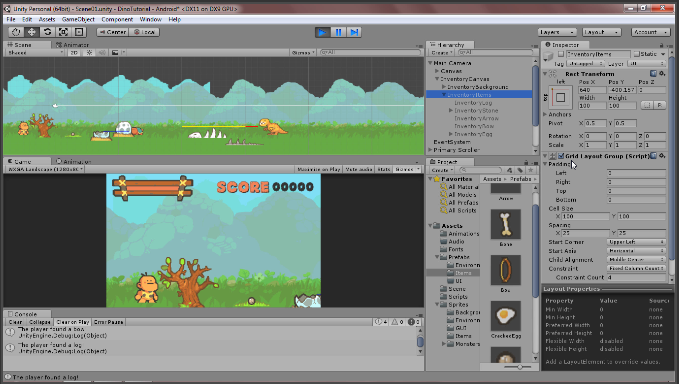The image size is (679, 384).
Task: Open the Tag dropdown in Inspector
Action: [x=585, y=64]
